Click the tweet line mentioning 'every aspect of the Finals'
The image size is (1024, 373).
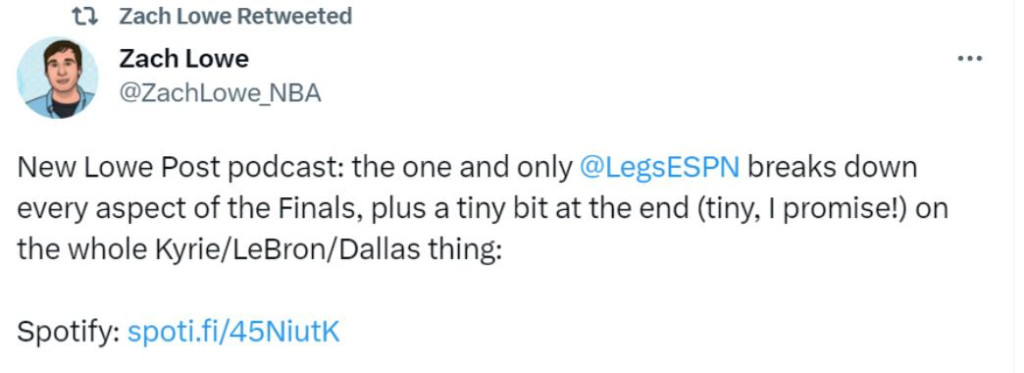click(482, 210)
